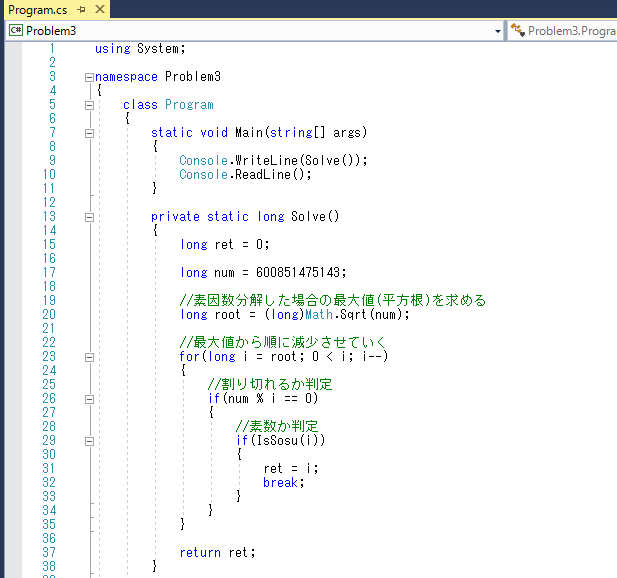617x578 pixels.
Task: Select the Program.cs document tab
Action: (38, 10)
